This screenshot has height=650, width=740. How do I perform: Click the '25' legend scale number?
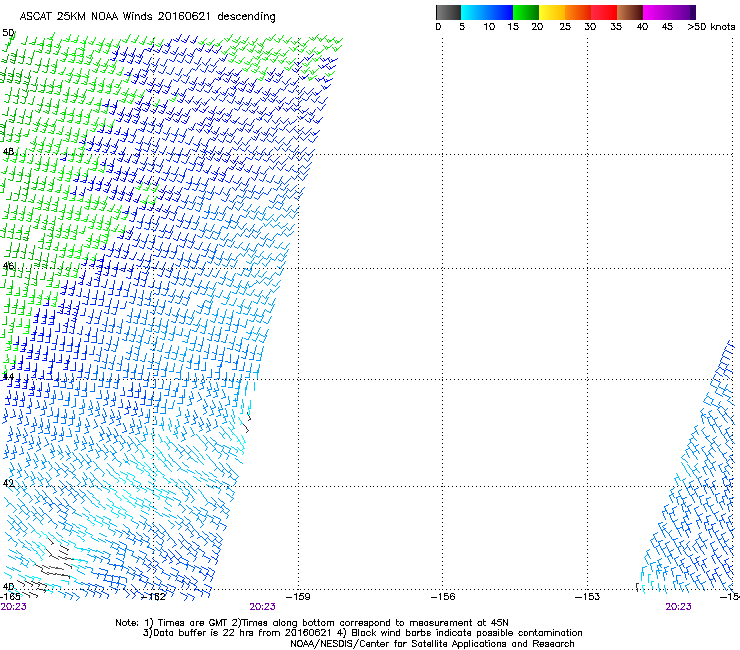(x=565, y=27)
